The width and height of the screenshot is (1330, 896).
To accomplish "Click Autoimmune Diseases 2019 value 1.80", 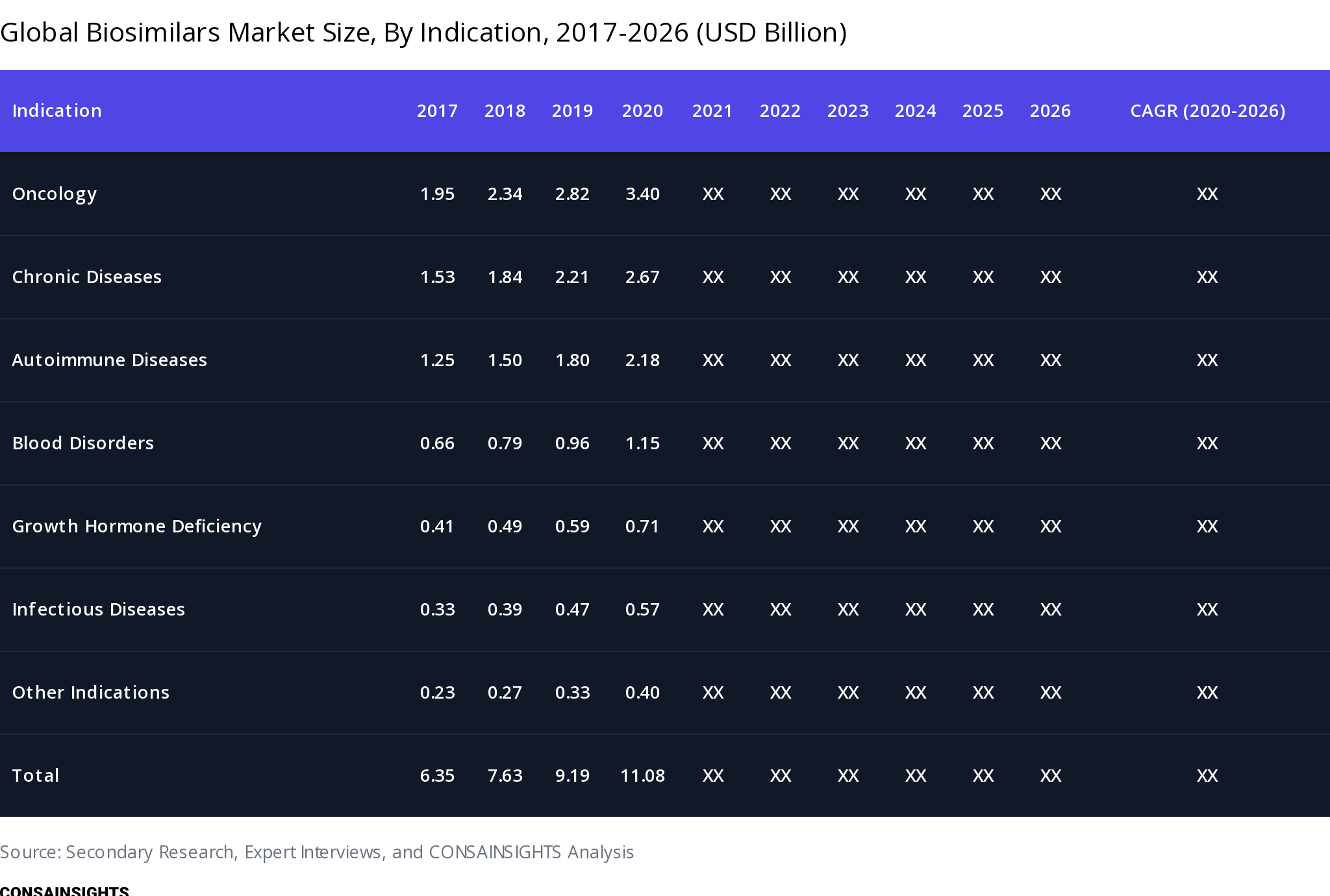I will (573, 360).
